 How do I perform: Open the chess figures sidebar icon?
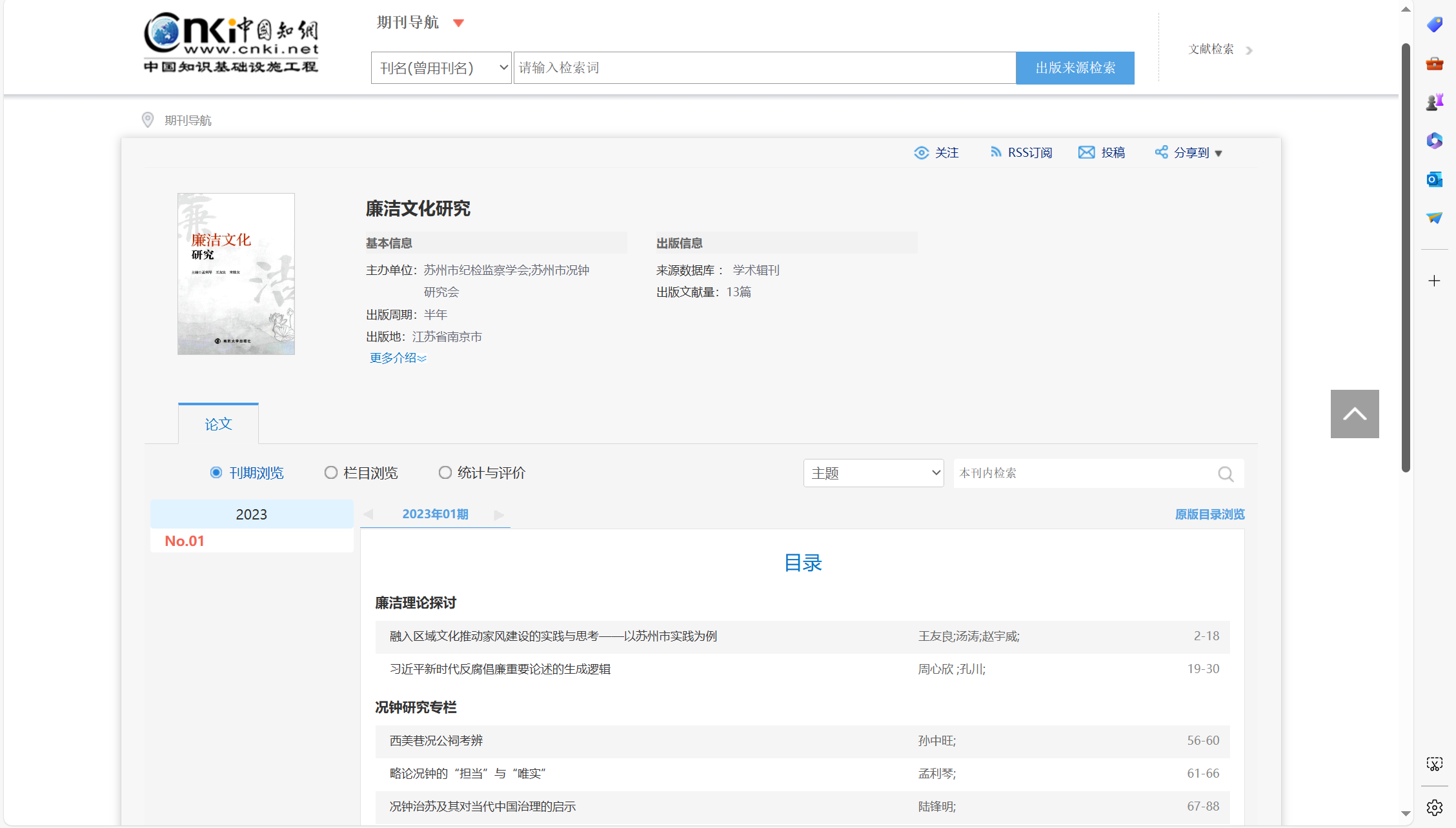click(1435, 102)
